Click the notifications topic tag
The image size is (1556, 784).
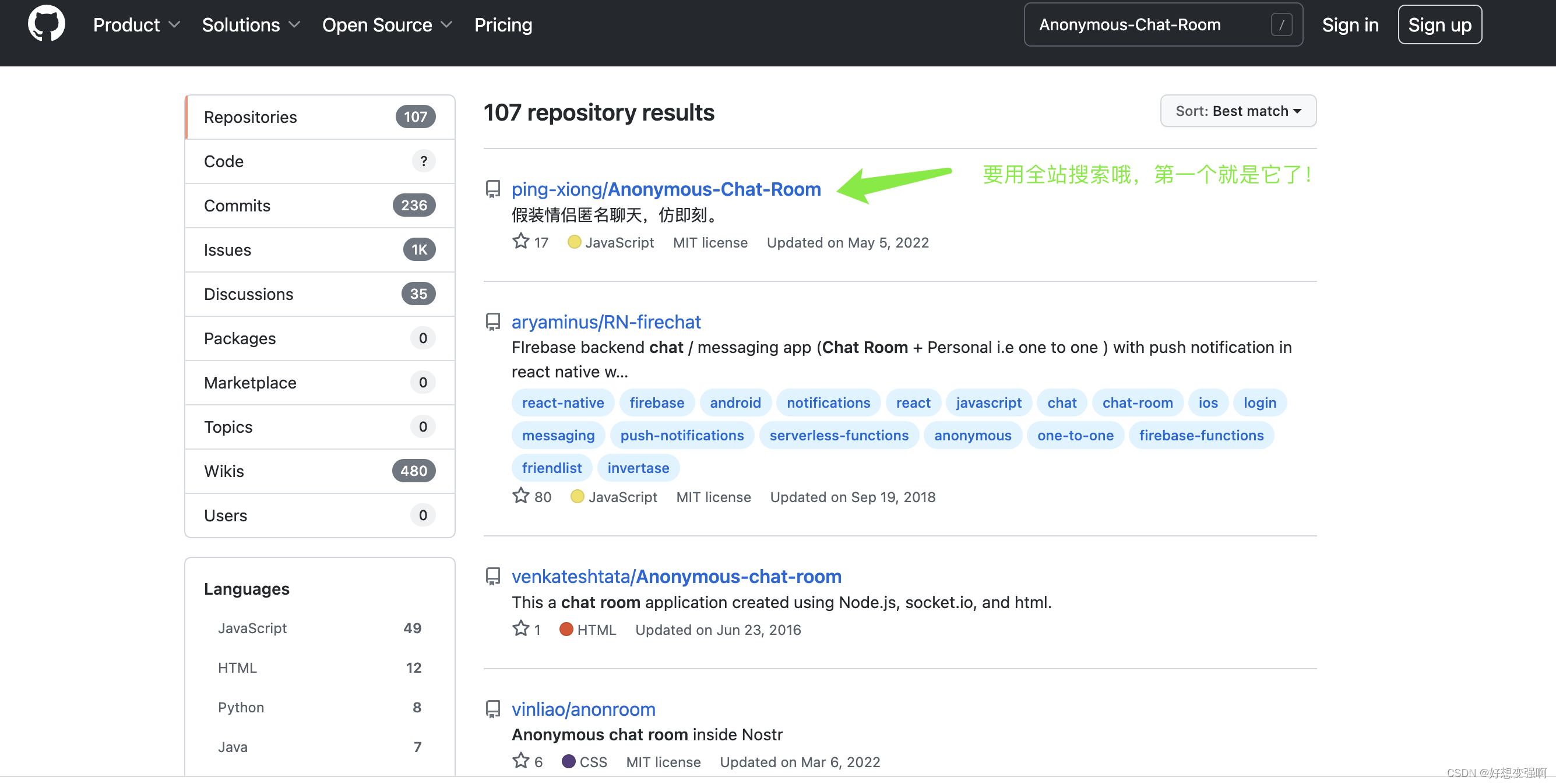click(828, 402)
